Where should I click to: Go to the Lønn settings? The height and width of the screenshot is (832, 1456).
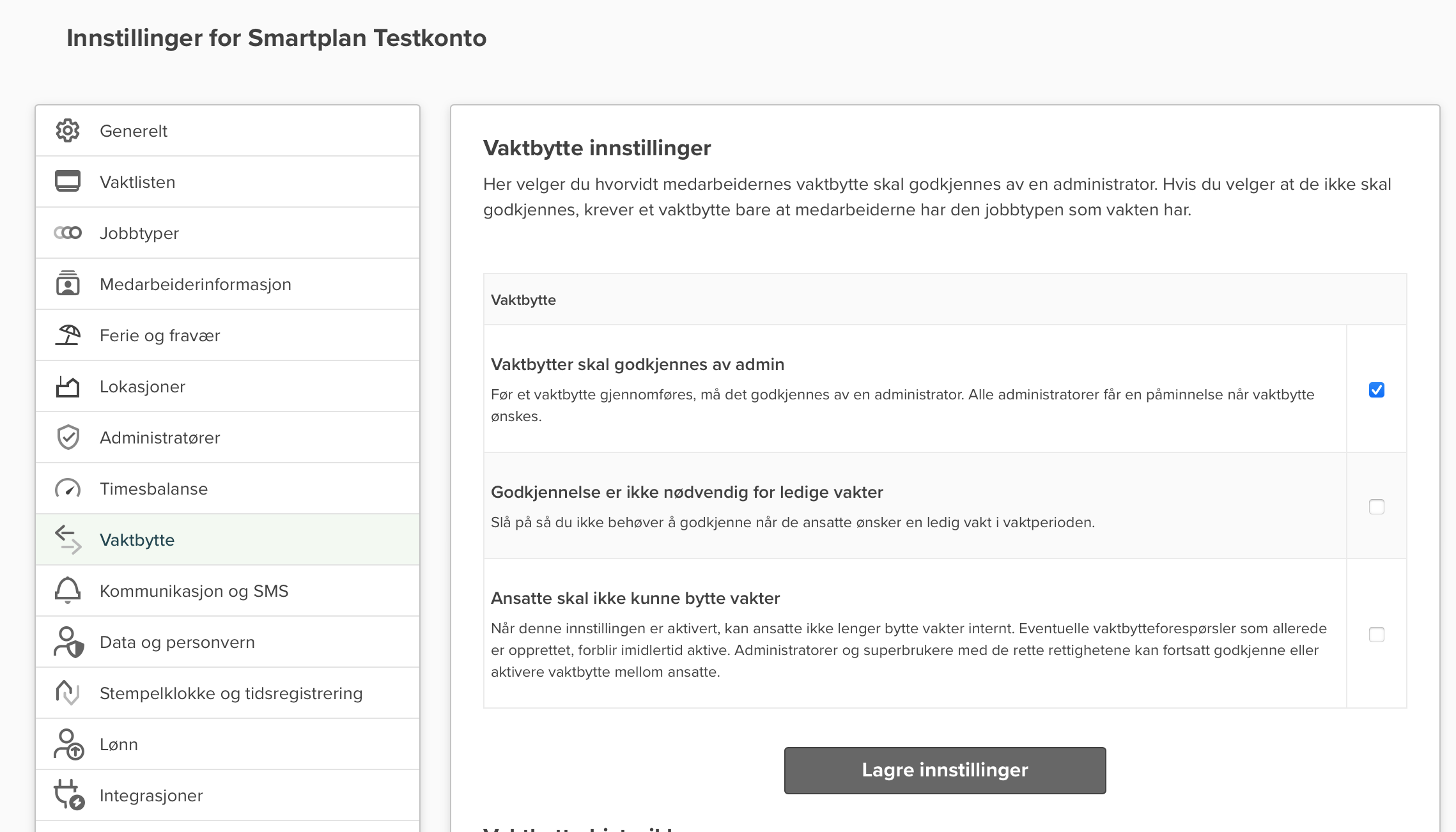(x=119, y=744)
